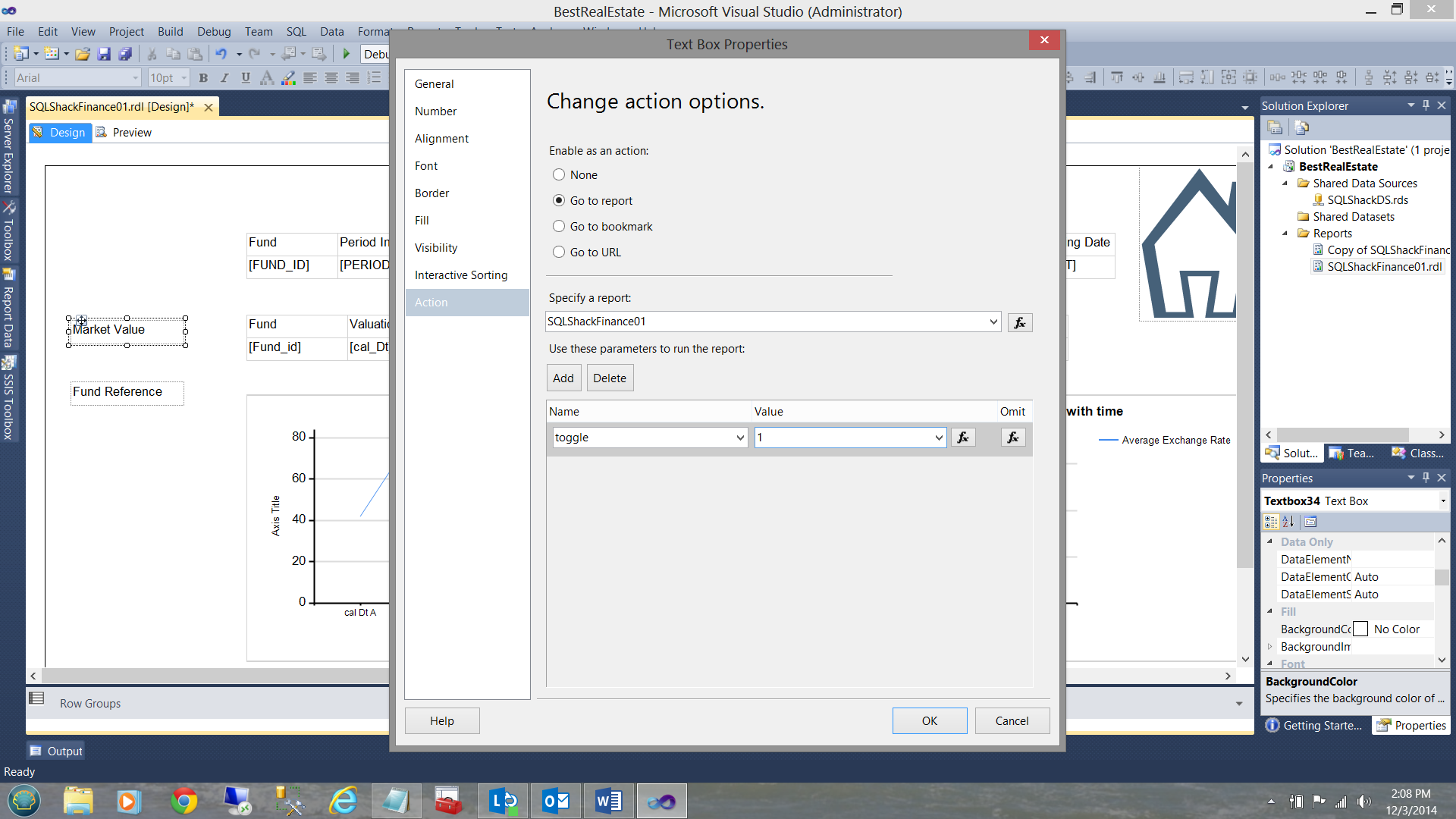This screenshot has width=1456, height=819.
Task: Open the Preview tab of report
Action: pos(124,133)
